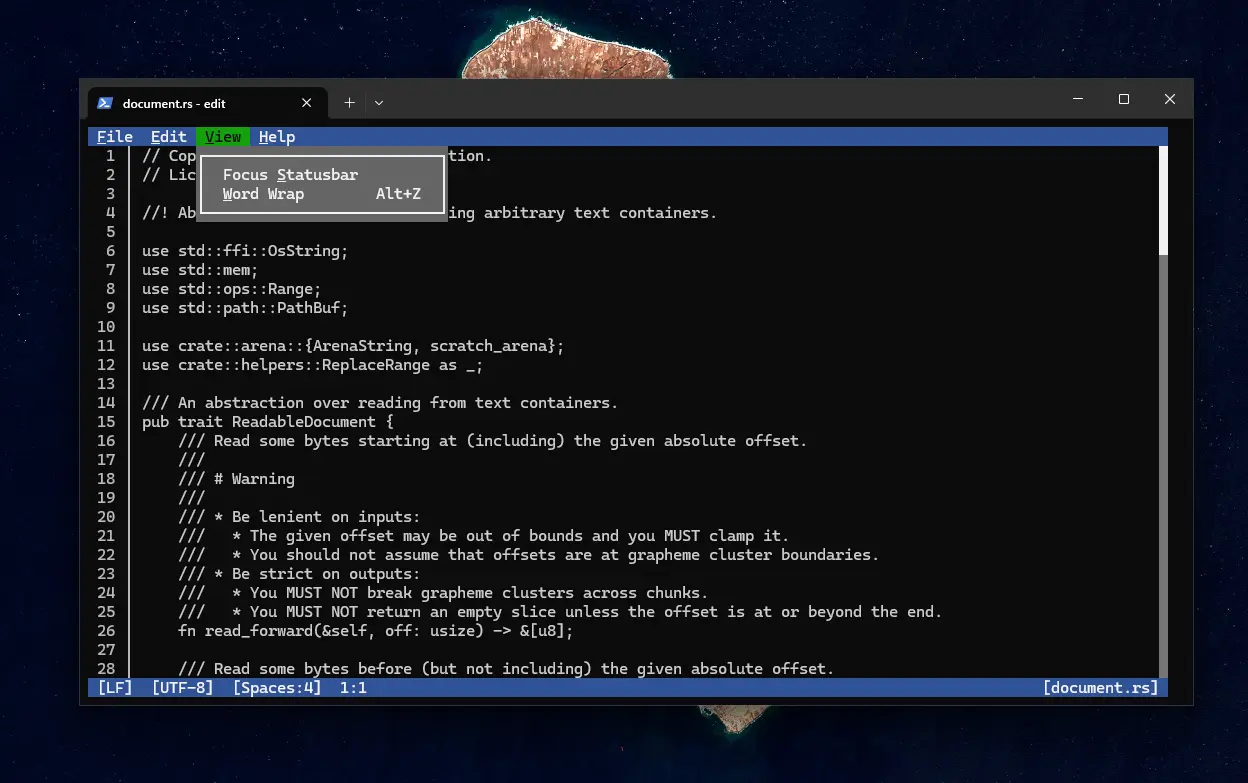Click document.rs filename in status bar
1248x783 pixels.
coord(1100,688)
